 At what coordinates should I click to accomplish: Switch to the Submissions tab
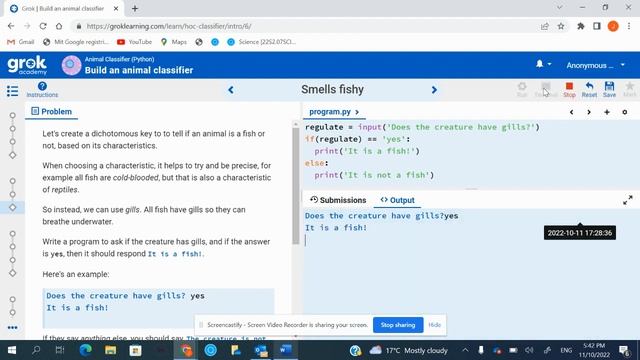tap(338, 200)
